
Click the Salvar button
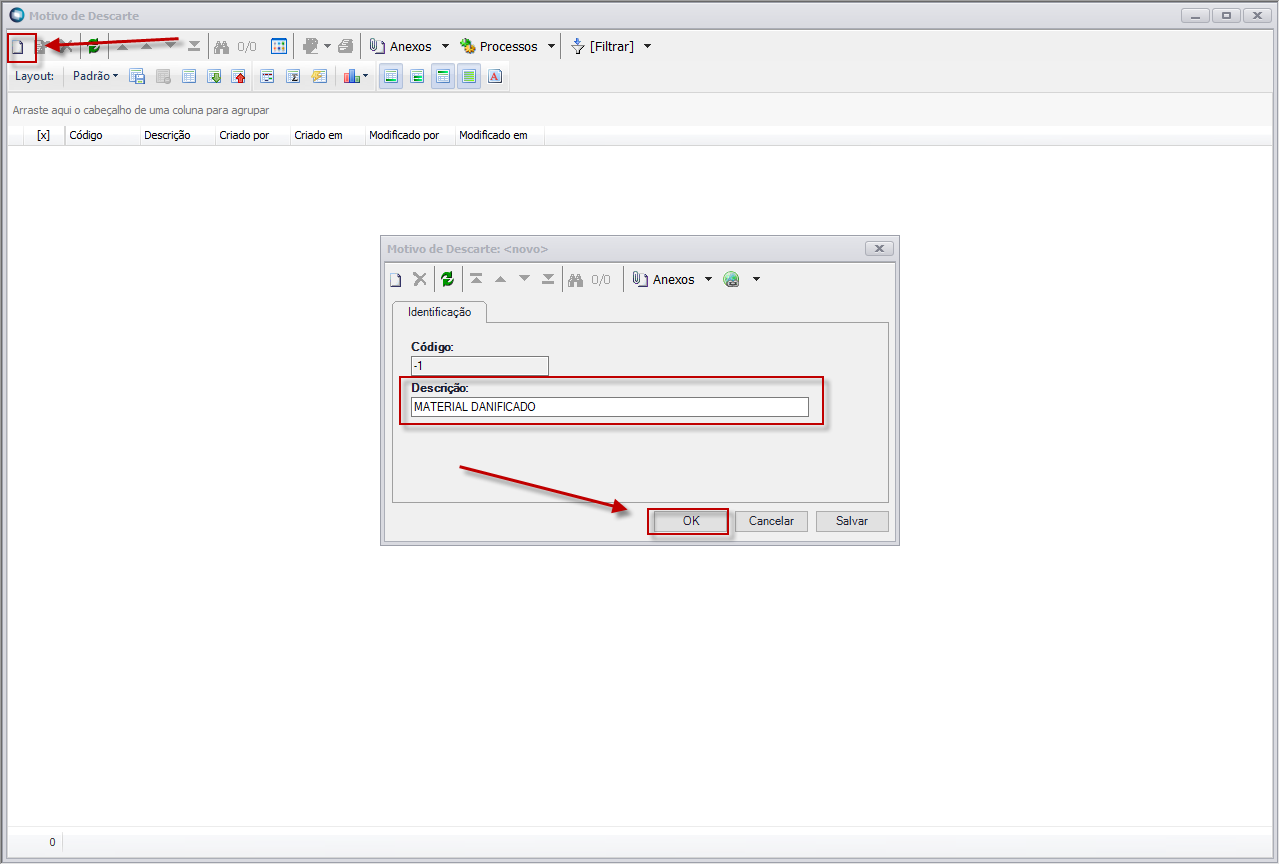852,521
